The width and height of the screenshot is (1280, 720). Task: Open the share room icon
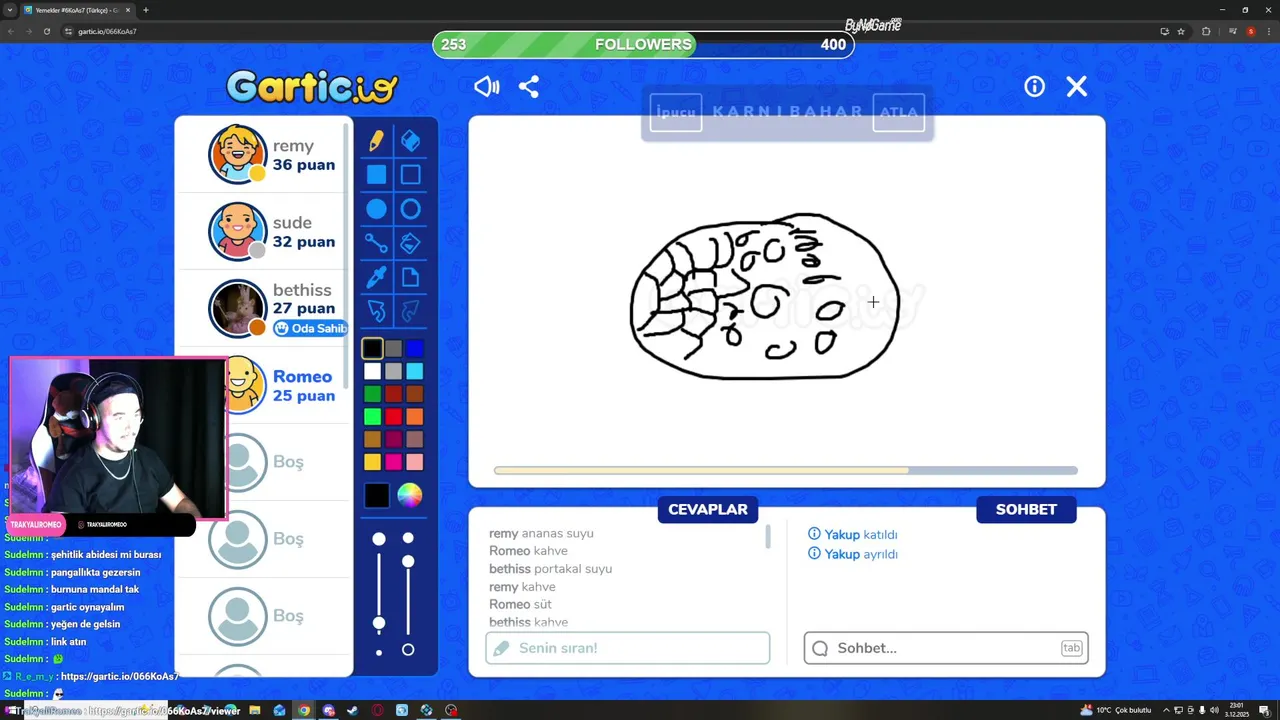(x=529, y=87)
